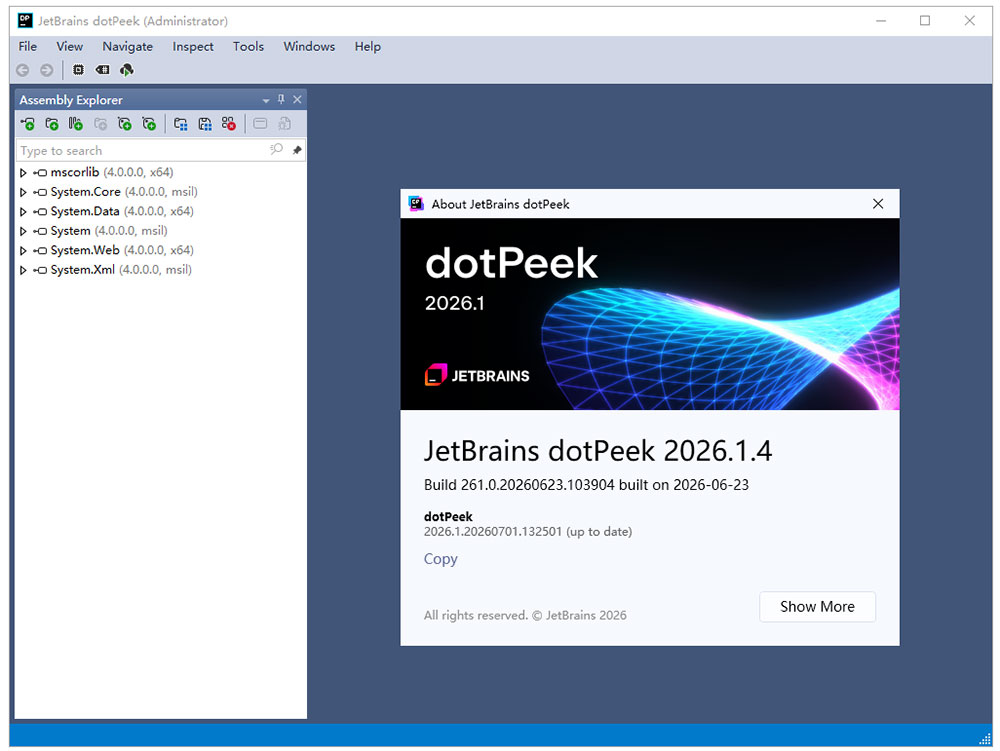The width and height of the screenshot is (1000, 751).
Task: Open the Windows menu
Action: pyautogui.click(x=309, y=47)
